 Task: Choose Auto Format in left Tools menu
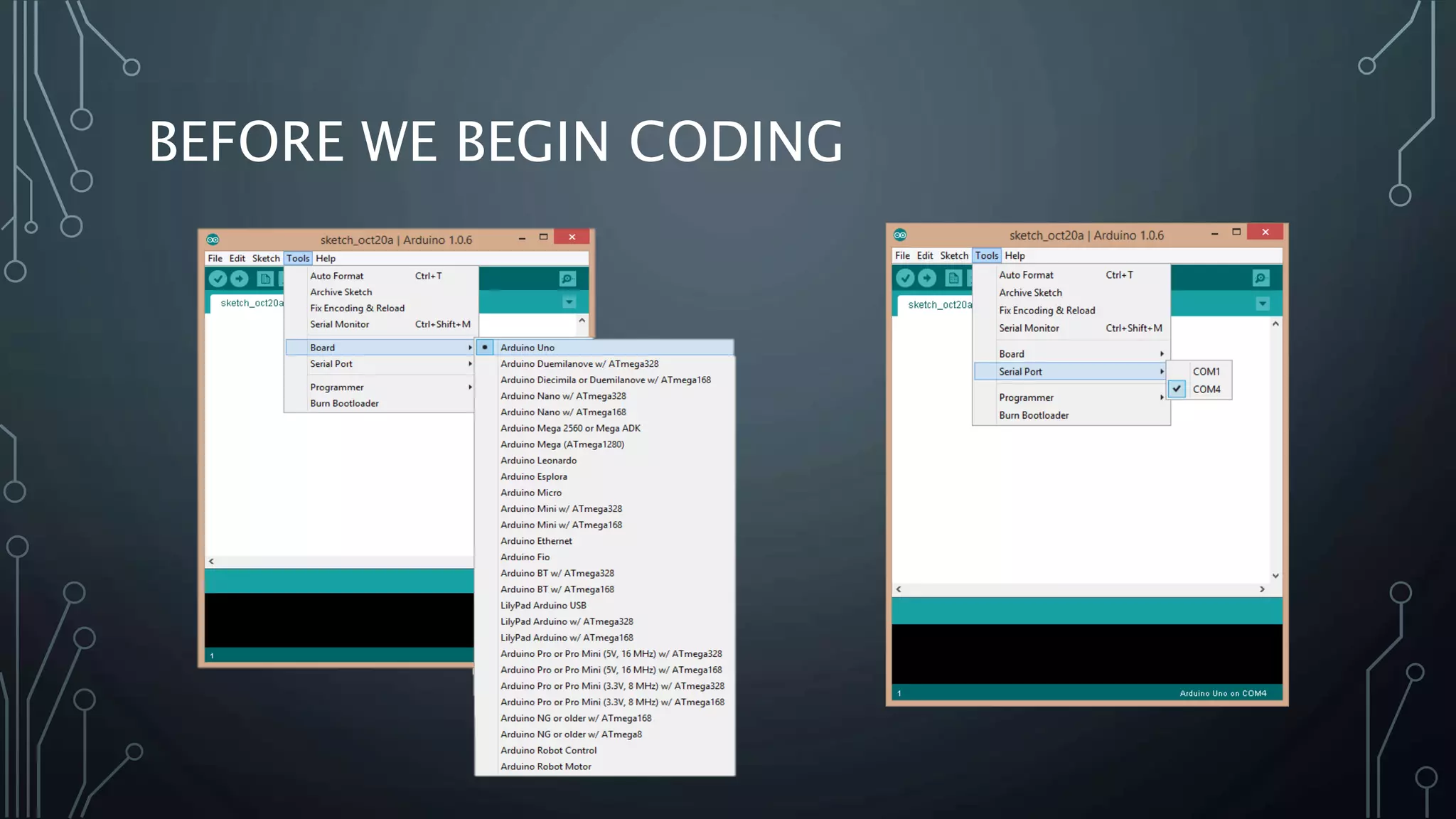(380, 276)
